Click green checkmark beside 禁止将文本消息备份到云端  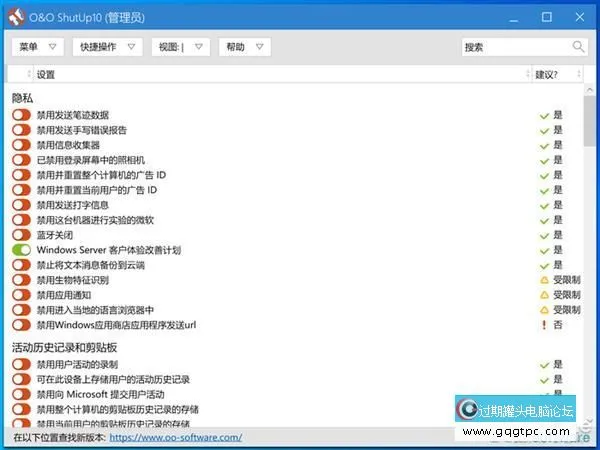[x=544, y=266]
